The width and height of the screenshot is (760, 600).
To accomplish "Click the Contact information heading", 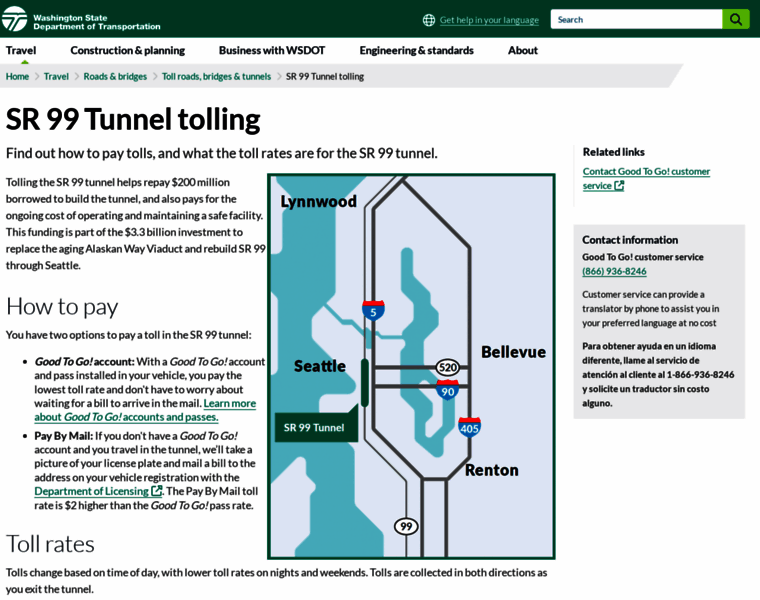I will click(x=630, y=240).
